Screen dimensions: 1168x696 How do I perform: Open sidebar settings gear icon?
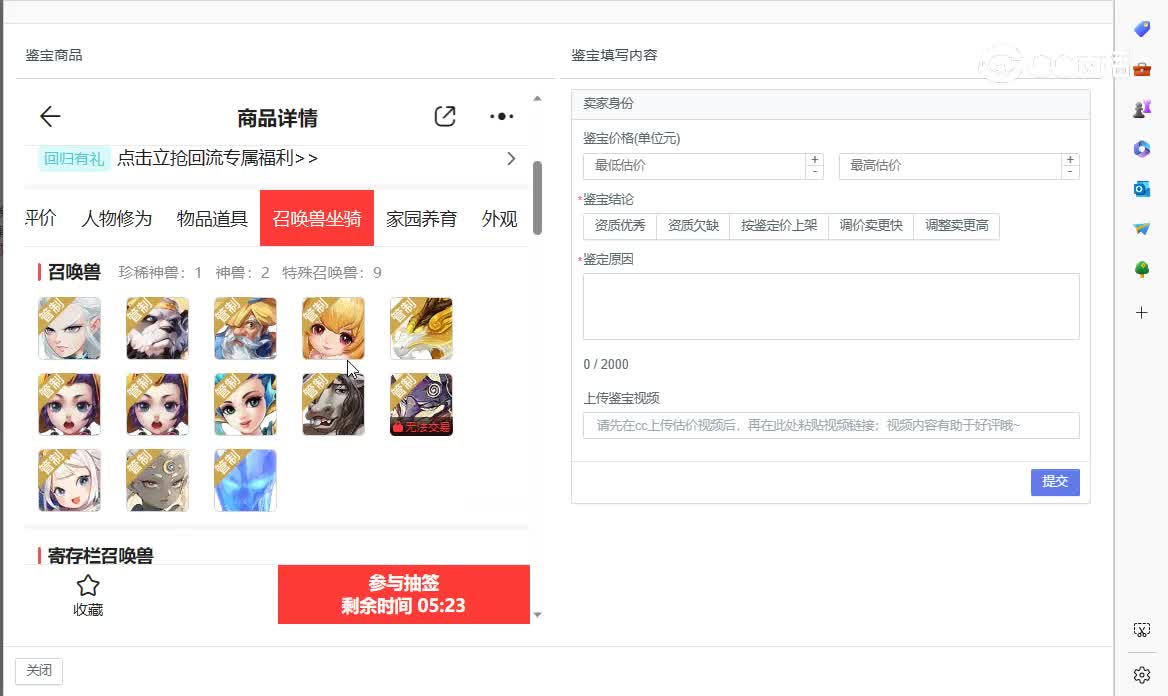point(1141,675)
